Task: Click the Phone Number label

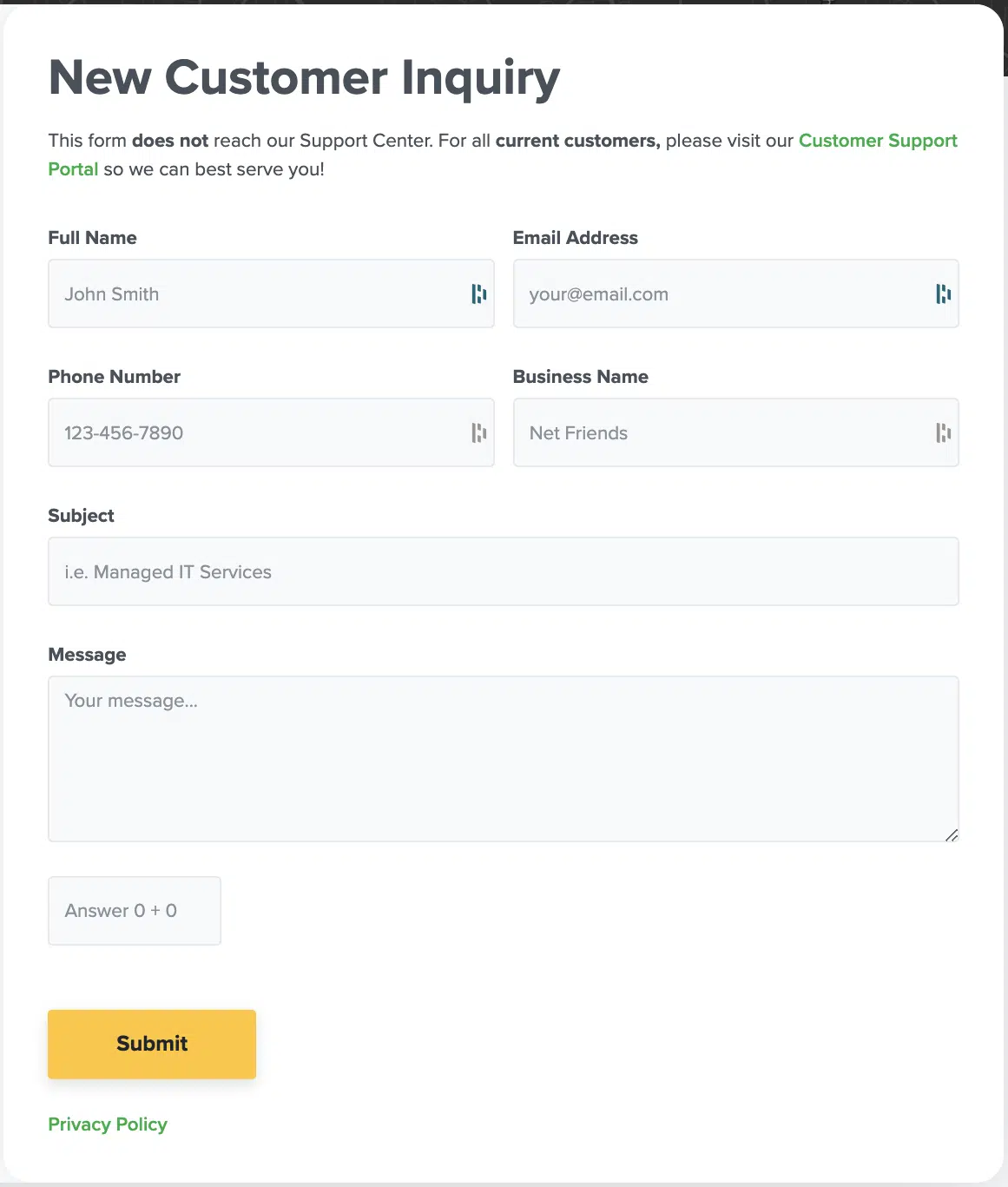Action: pyautogui.click(x=114, y=377)
